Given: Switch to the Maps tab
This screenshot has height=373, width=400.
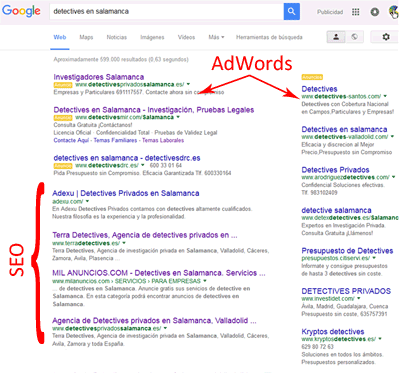Looking at the screenshot, I should pyautogui.click(x=86, y=37).
